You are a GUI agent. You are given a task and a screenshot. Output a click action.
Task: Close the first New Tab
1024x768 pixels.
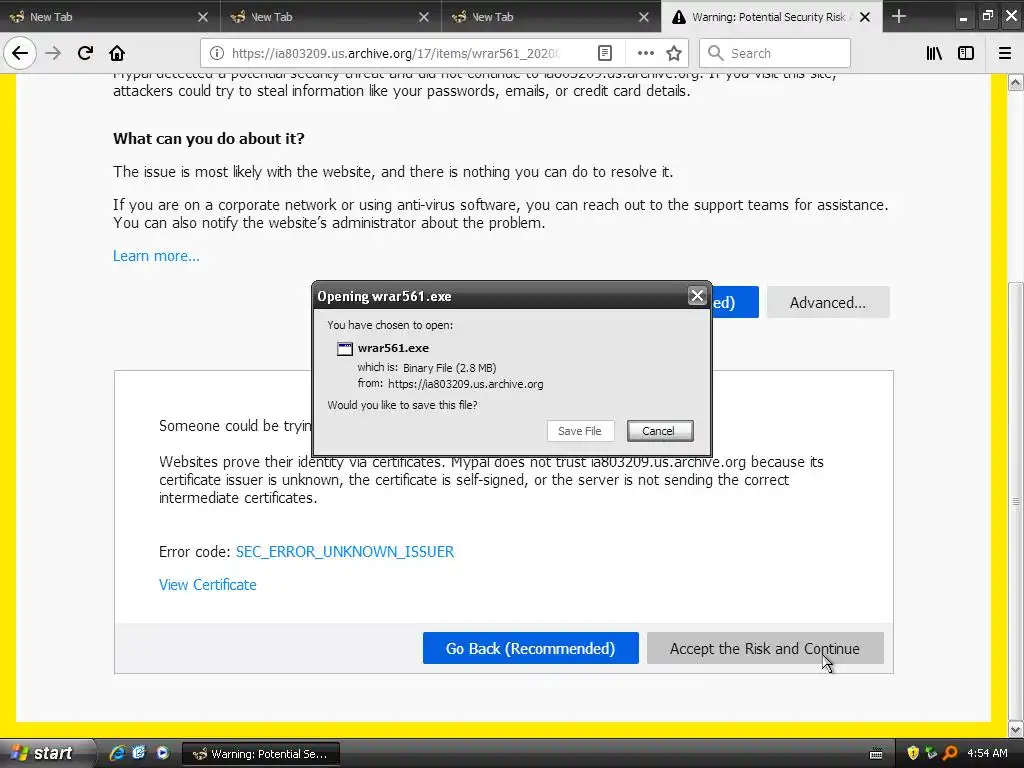[x=203, y=17]
